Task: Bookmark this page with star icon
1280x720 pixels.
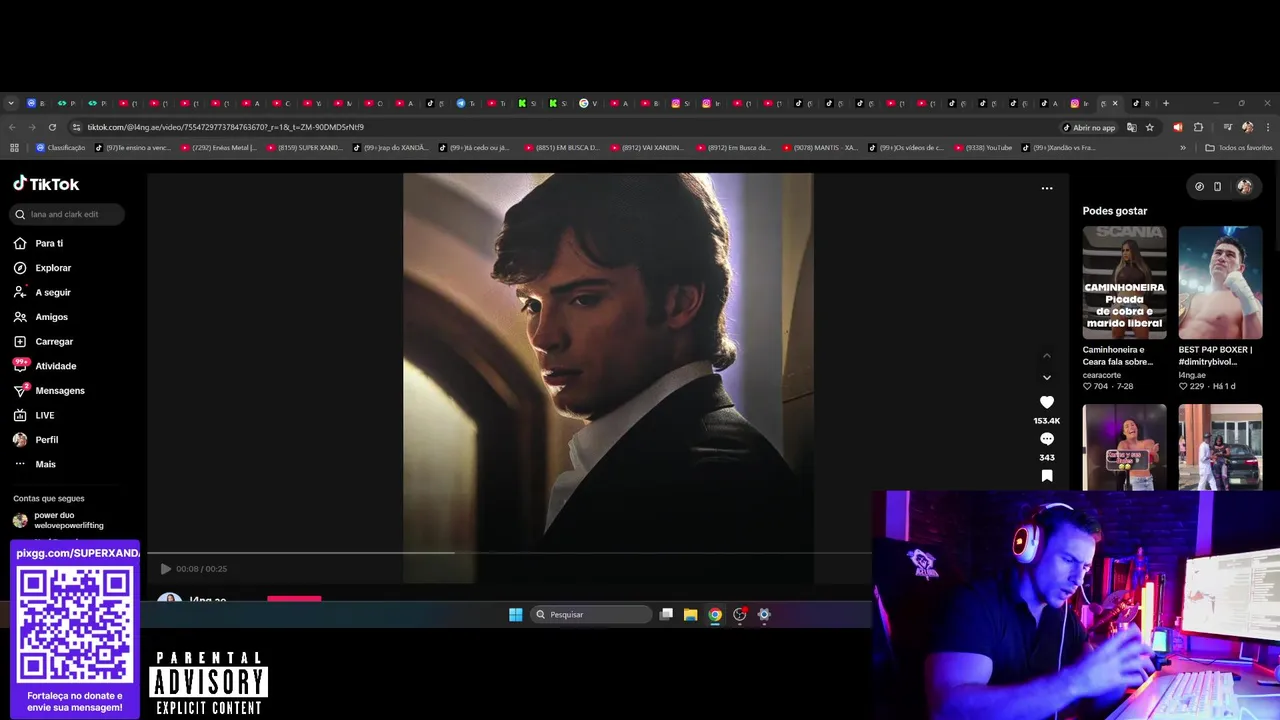Action: [1150, 127]
